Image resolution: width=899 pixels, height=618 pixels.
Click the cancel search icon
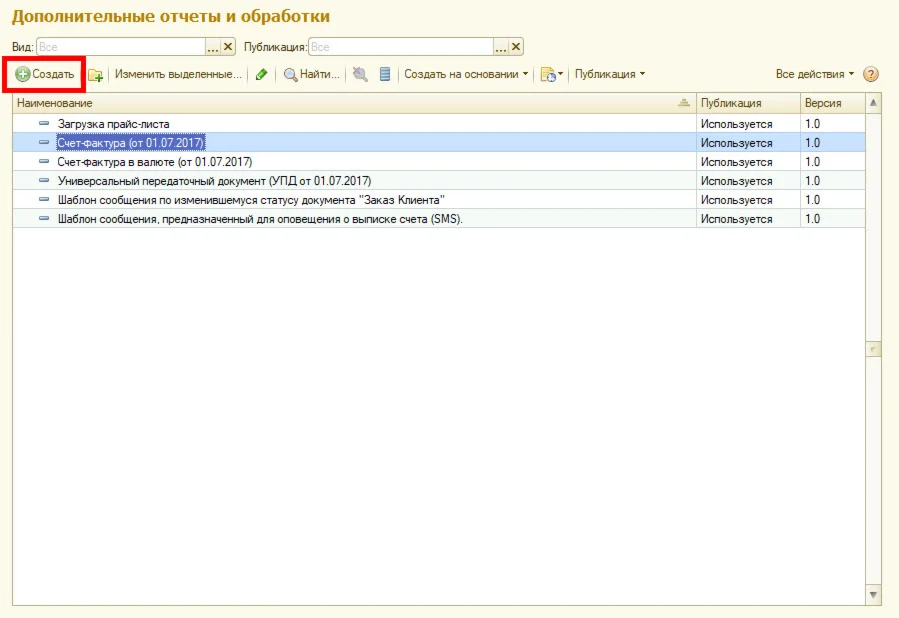360,75
